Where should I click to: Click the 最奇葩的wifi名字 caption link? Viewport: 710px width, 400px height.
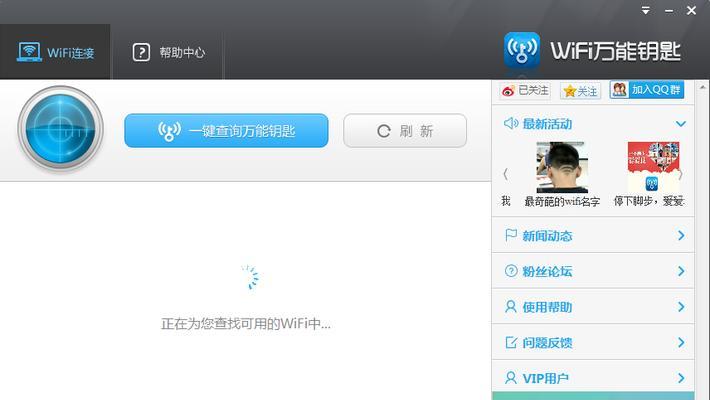[x=562, y=201]
